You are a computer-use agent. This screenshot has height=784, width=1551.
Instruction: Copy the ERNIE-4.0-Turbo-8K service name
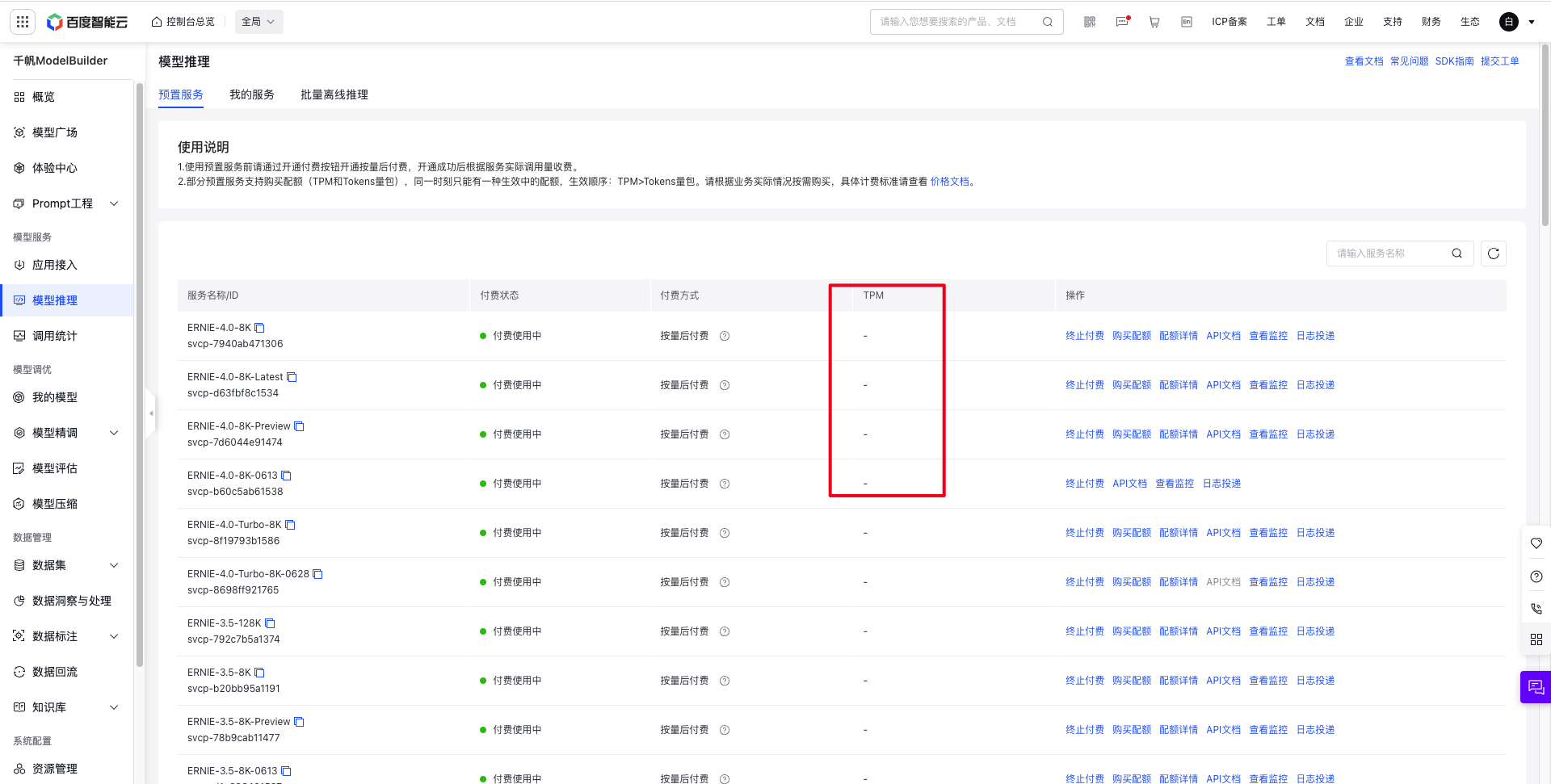pyautogui.click(x=290, y=525)
